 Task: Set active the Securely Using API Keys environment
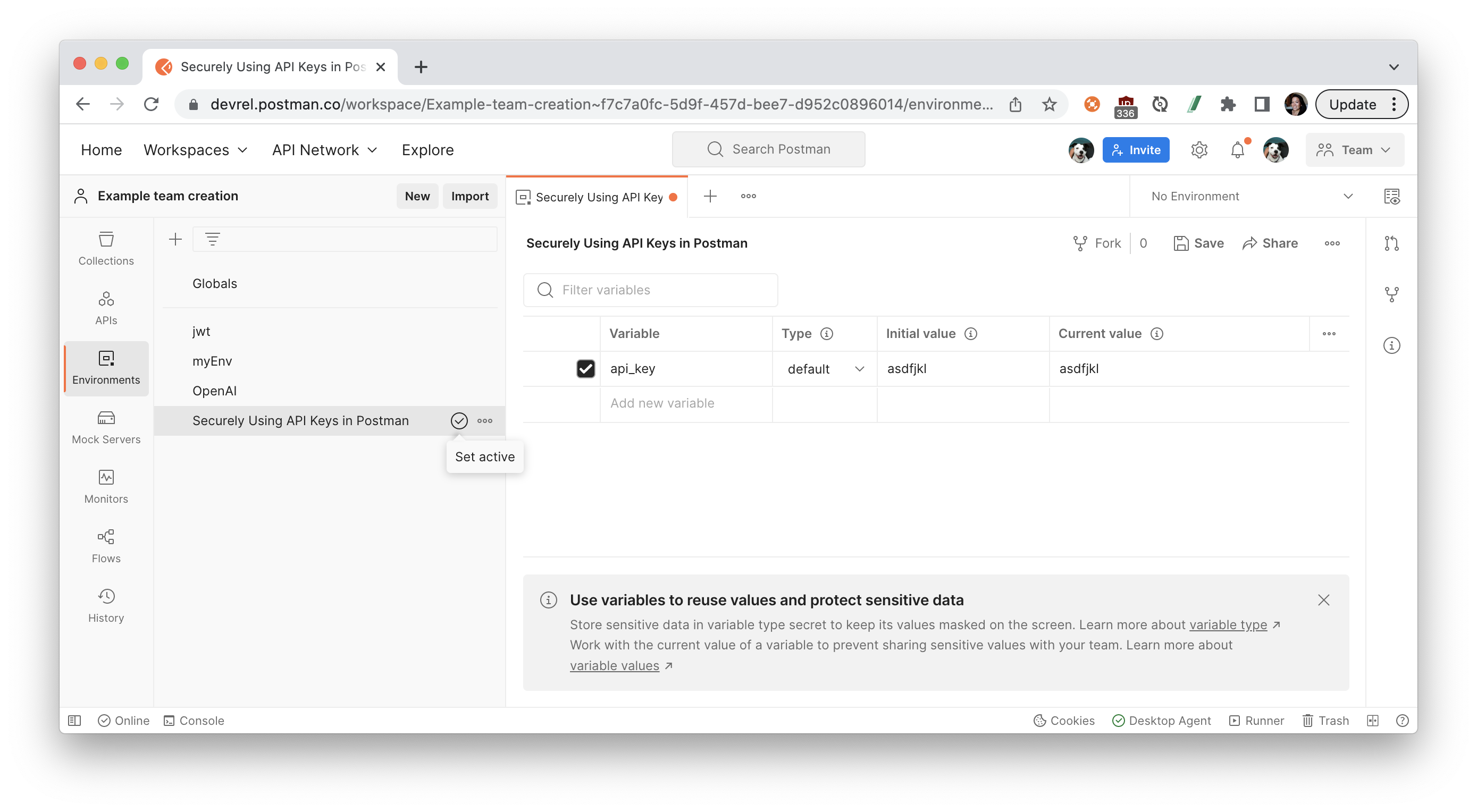click(459, 420)
